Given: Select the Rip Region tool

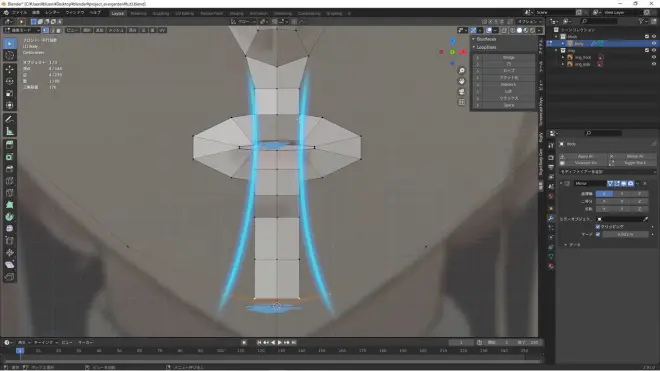Looking at the screenshot, I should (10, 277).
